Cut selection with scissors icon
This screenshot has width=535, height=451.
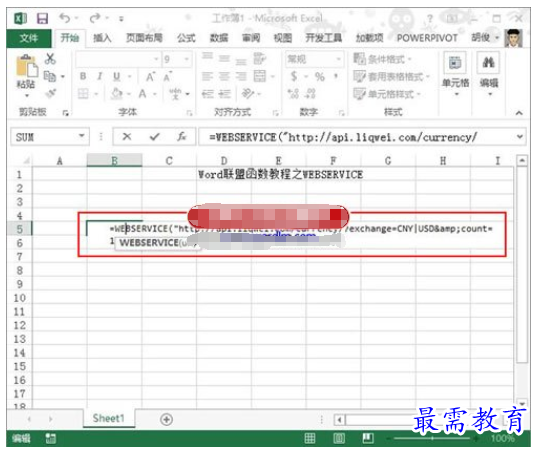pos(50,59)
